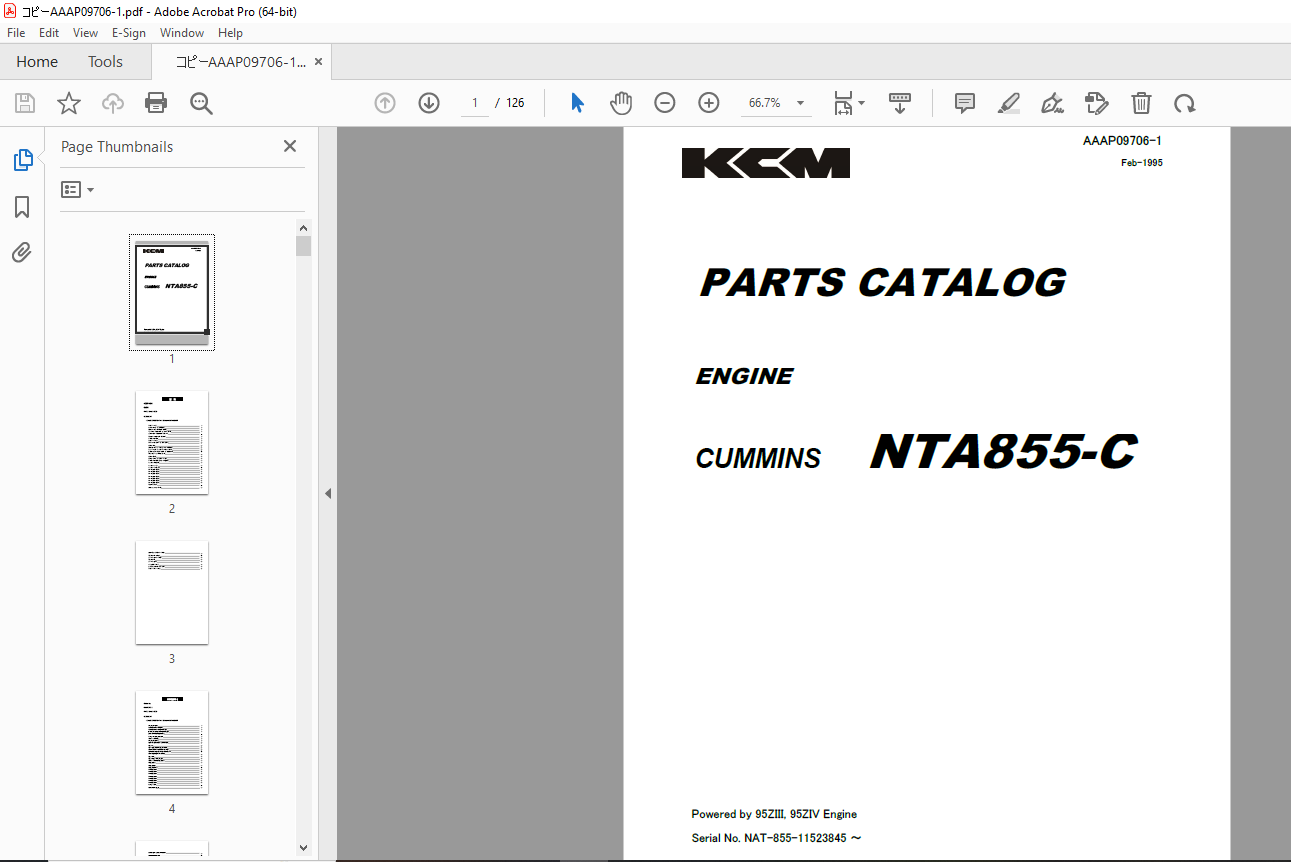Open the Attachments paperclip panel
Viewport: 1291px width, 862px height.
[x=22, y=252]
